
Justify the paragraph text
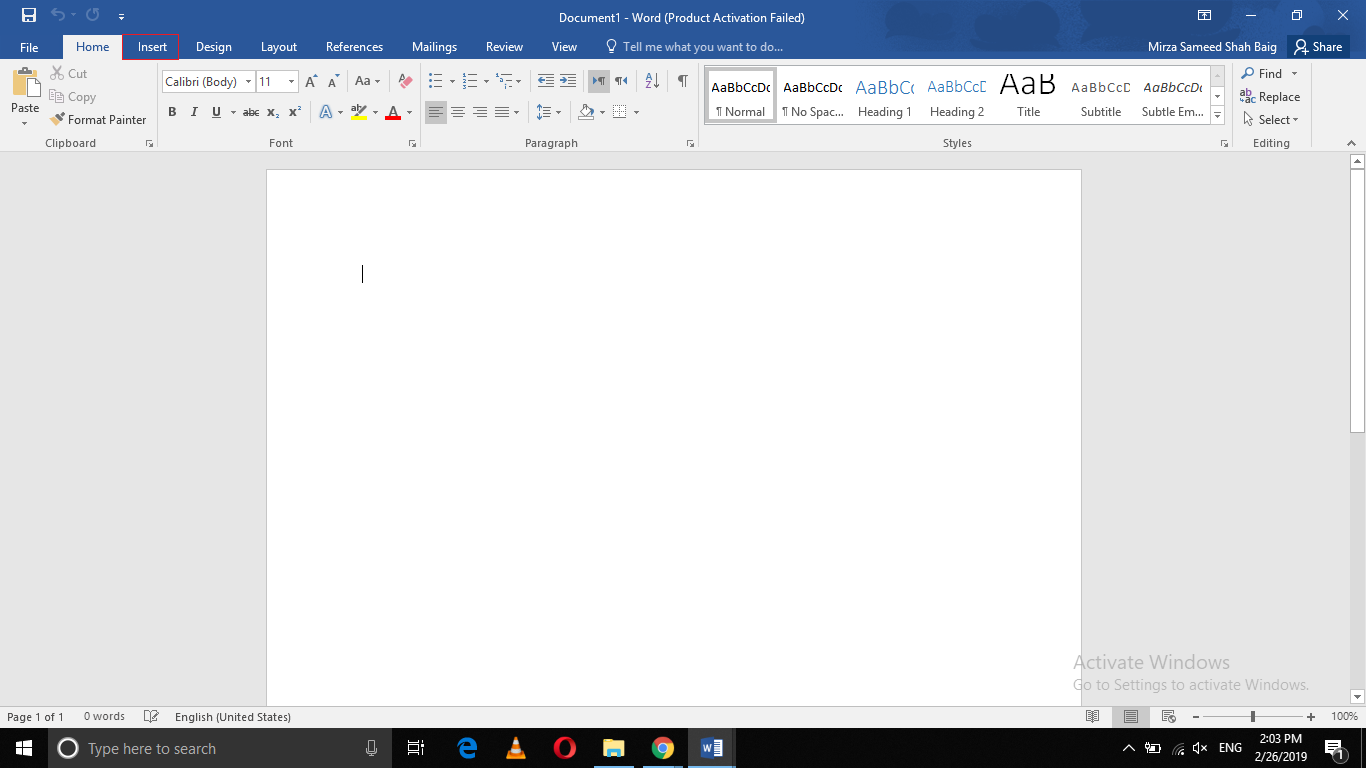(502, 112)
